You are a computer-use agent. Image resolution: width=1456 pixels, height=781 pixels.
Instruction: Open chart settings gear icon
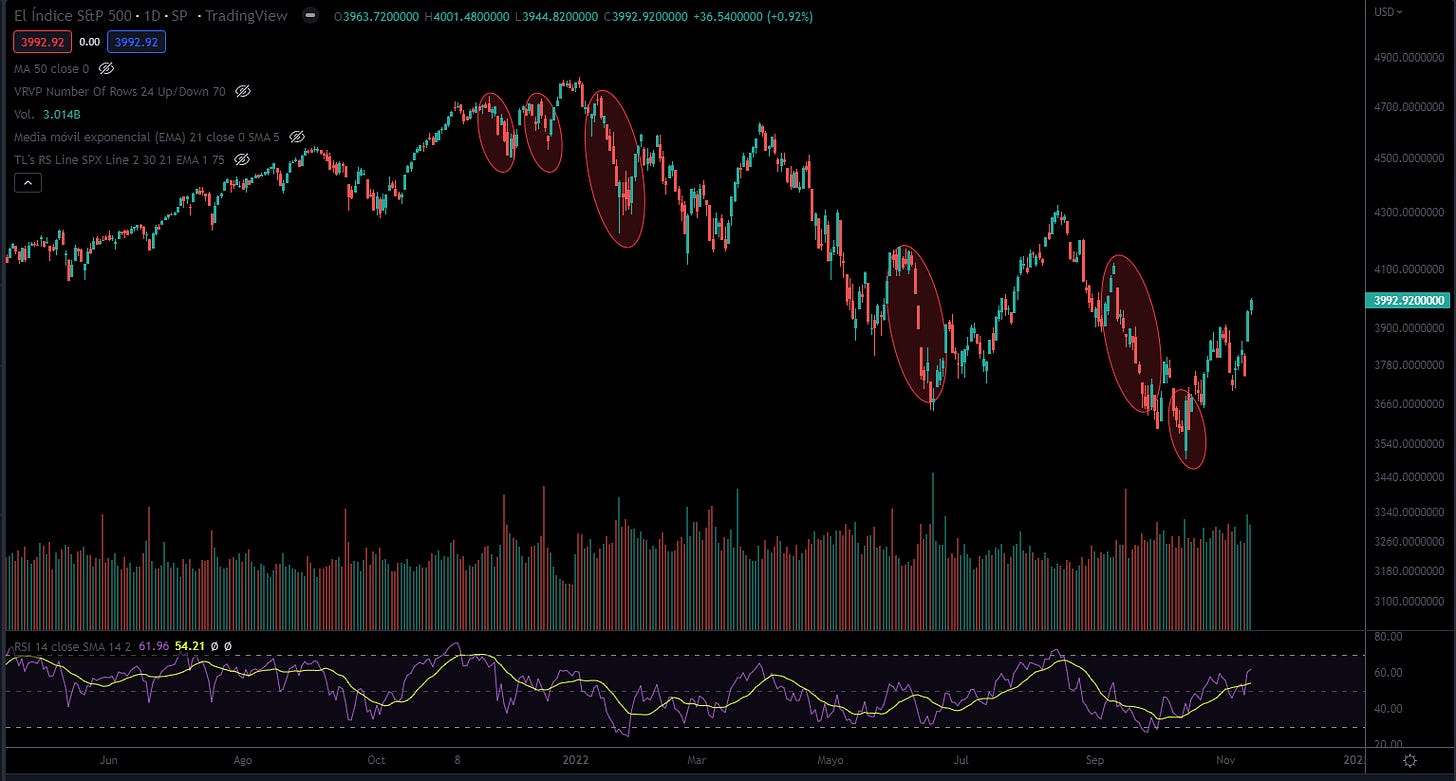point(1410,761)
